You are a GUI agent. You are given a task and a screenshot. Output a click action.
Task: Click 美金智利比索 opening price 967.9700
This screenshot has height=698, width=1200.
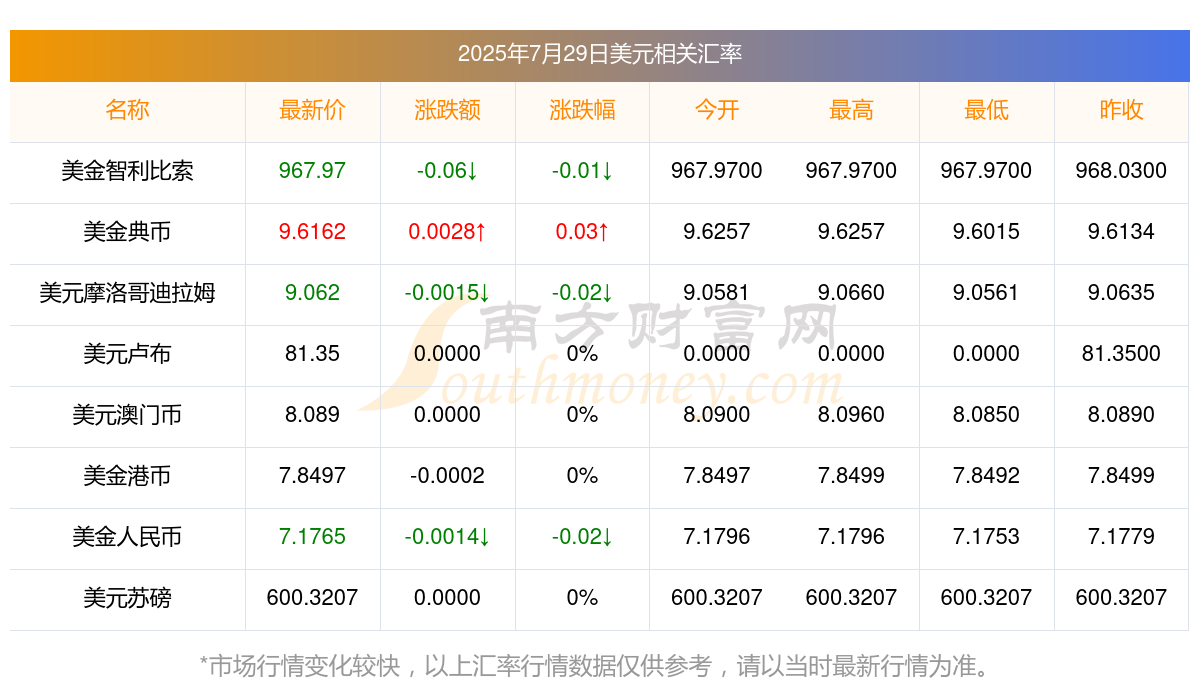coord(717,171)
